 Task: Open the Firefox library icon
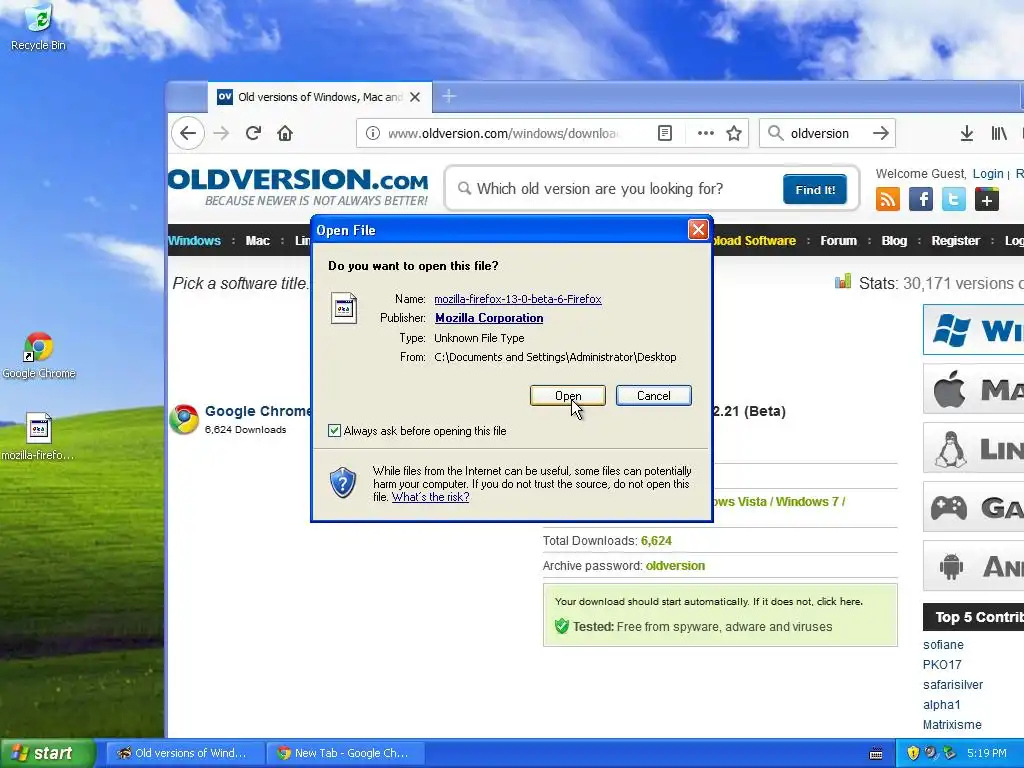tap(999, 133)
